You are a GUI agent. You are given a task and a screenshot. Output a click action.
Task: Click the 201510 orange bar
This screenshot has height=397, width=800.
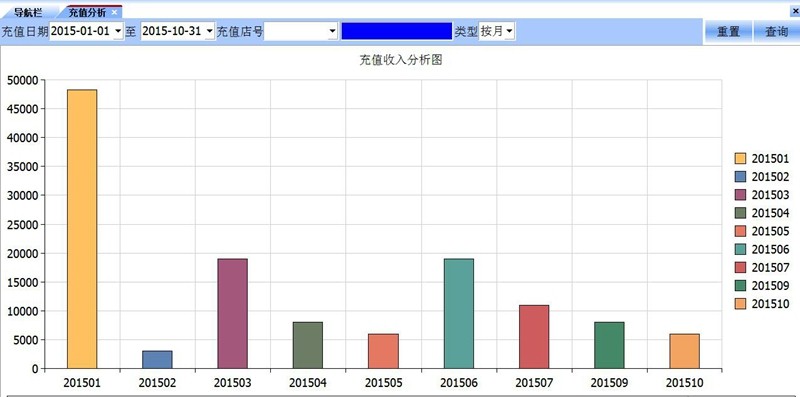click(684, 351)
